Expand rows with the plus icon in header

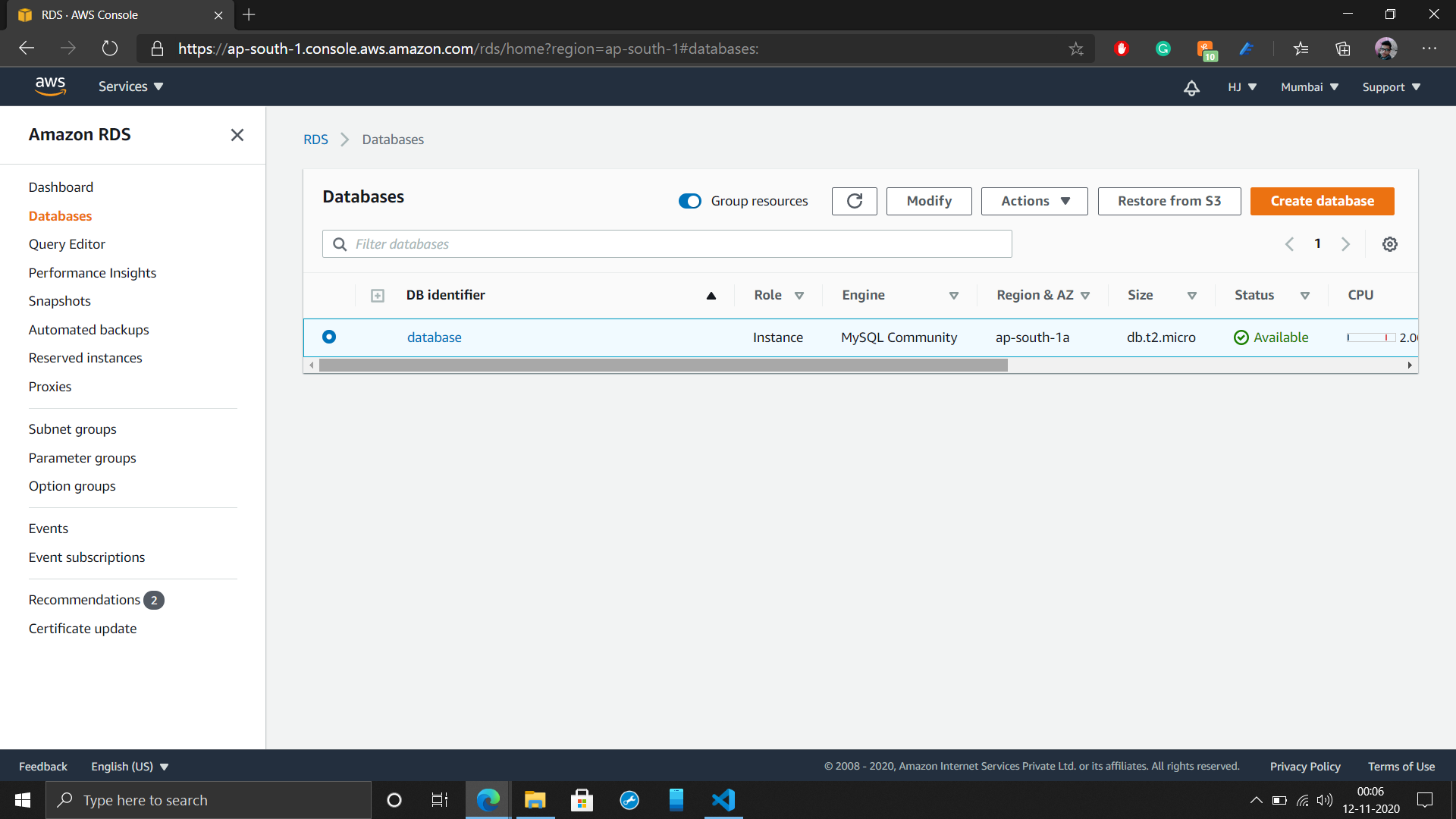tap(377, 295)
